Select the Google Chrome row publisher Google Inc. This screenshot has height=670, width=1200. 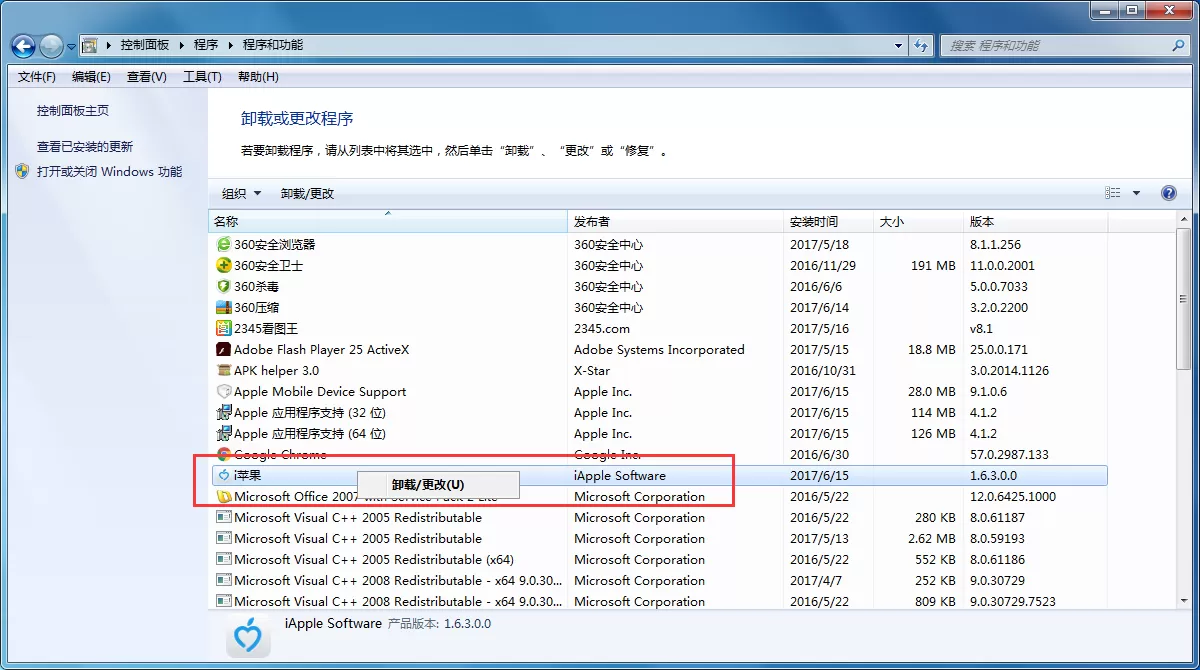[x=607, y=454]
